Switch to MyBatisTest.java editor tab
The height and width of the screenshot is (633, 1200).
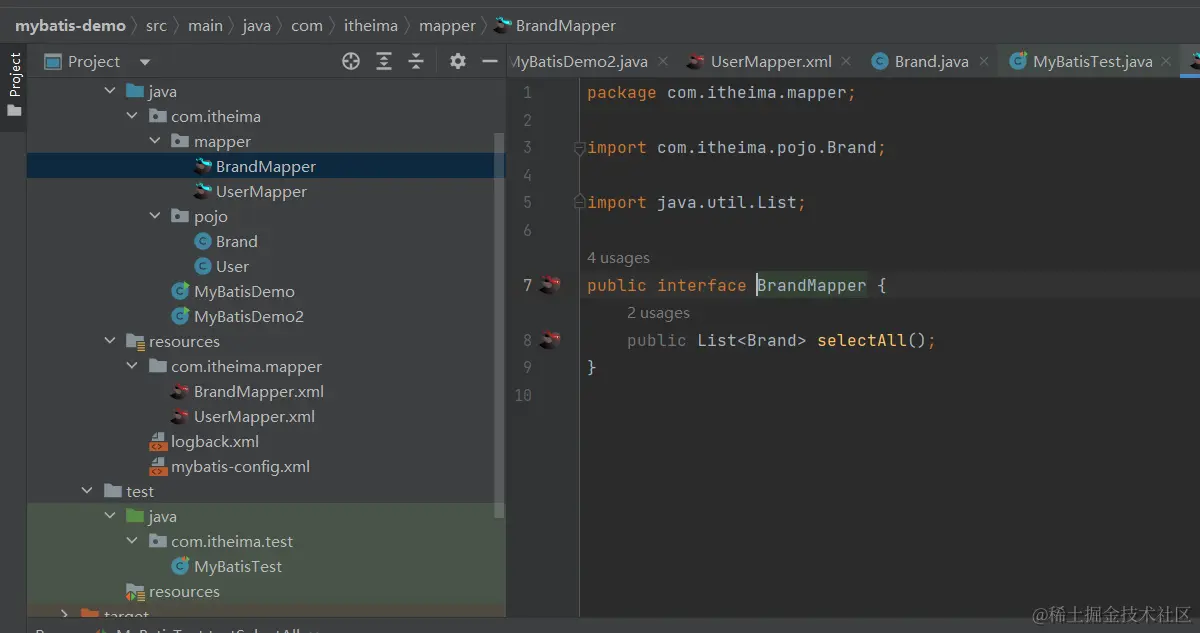1092,61
